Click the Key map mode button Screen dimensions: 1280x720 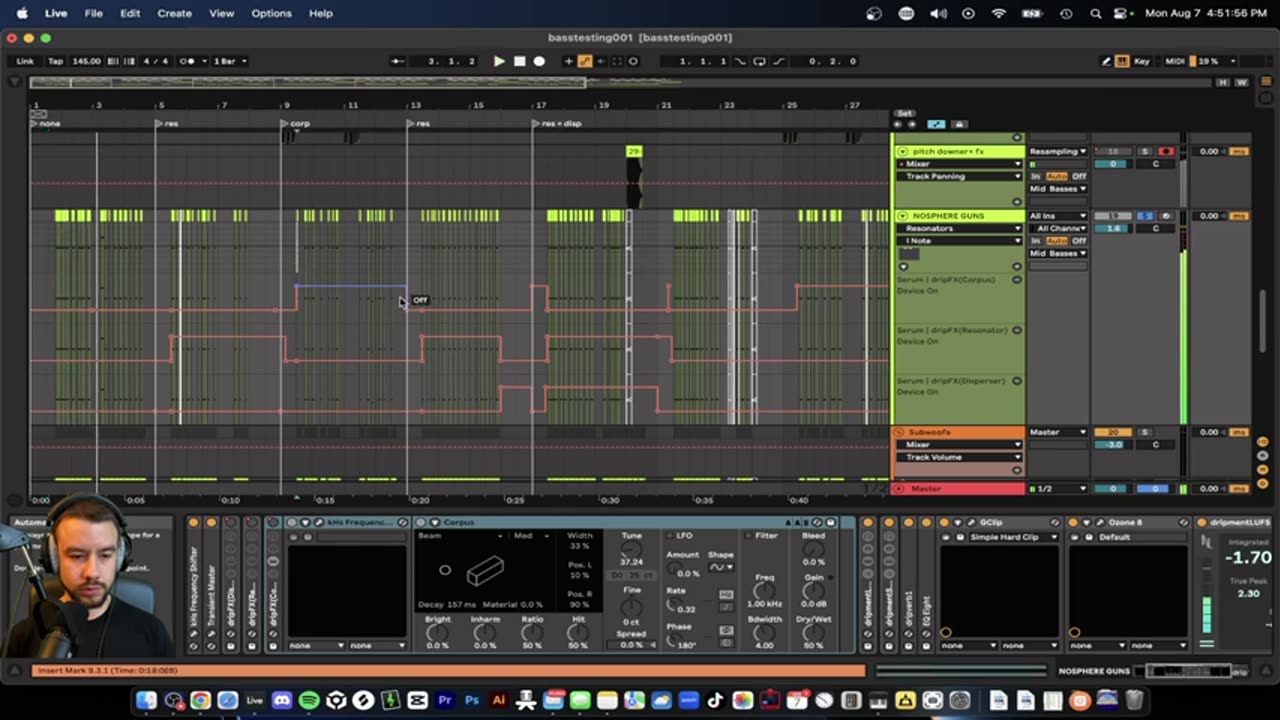click(1142, 61)
